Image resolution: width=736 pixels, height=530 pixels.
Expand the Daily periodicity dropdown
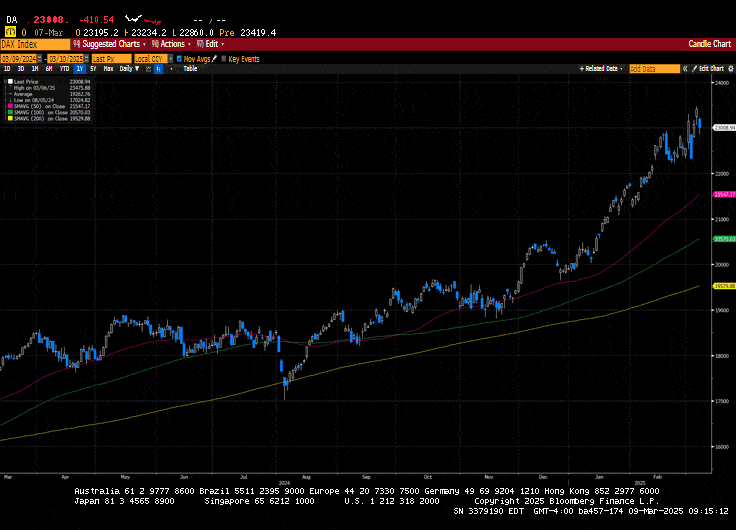click(128, 69)
